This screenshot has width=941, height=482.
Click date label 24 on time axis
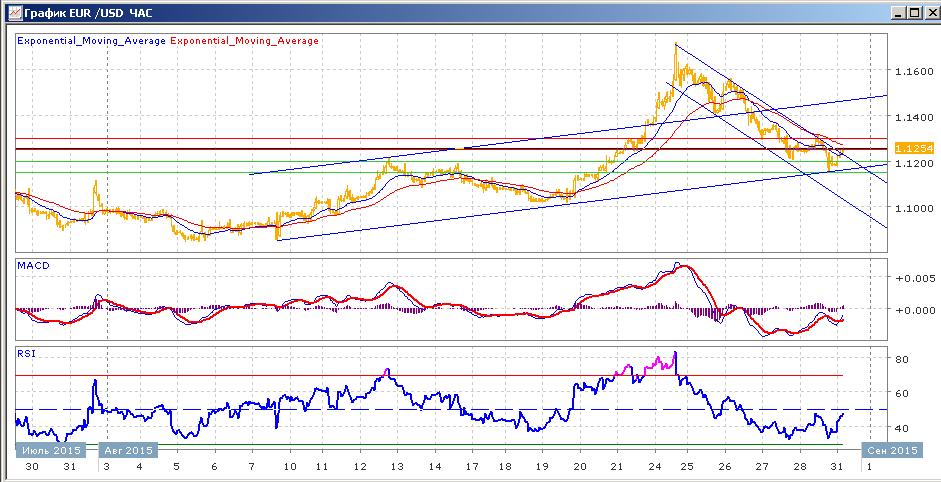[x=654, y=466]
